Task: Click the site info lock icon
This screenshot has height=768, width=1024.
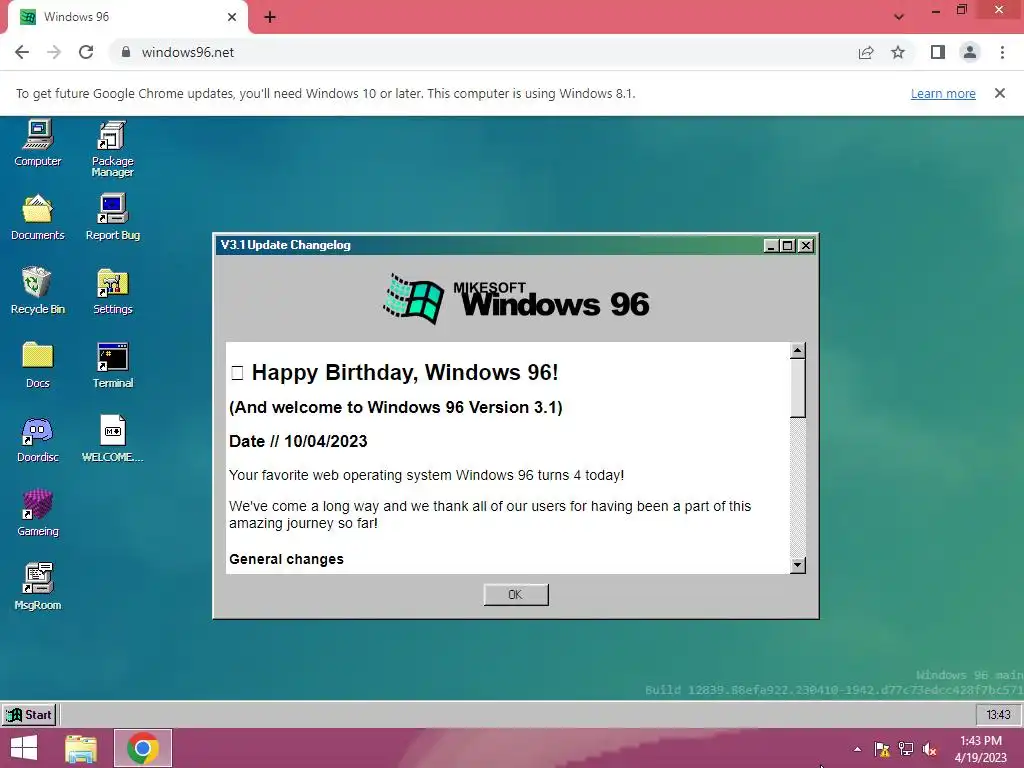Action: coord(126,52)
